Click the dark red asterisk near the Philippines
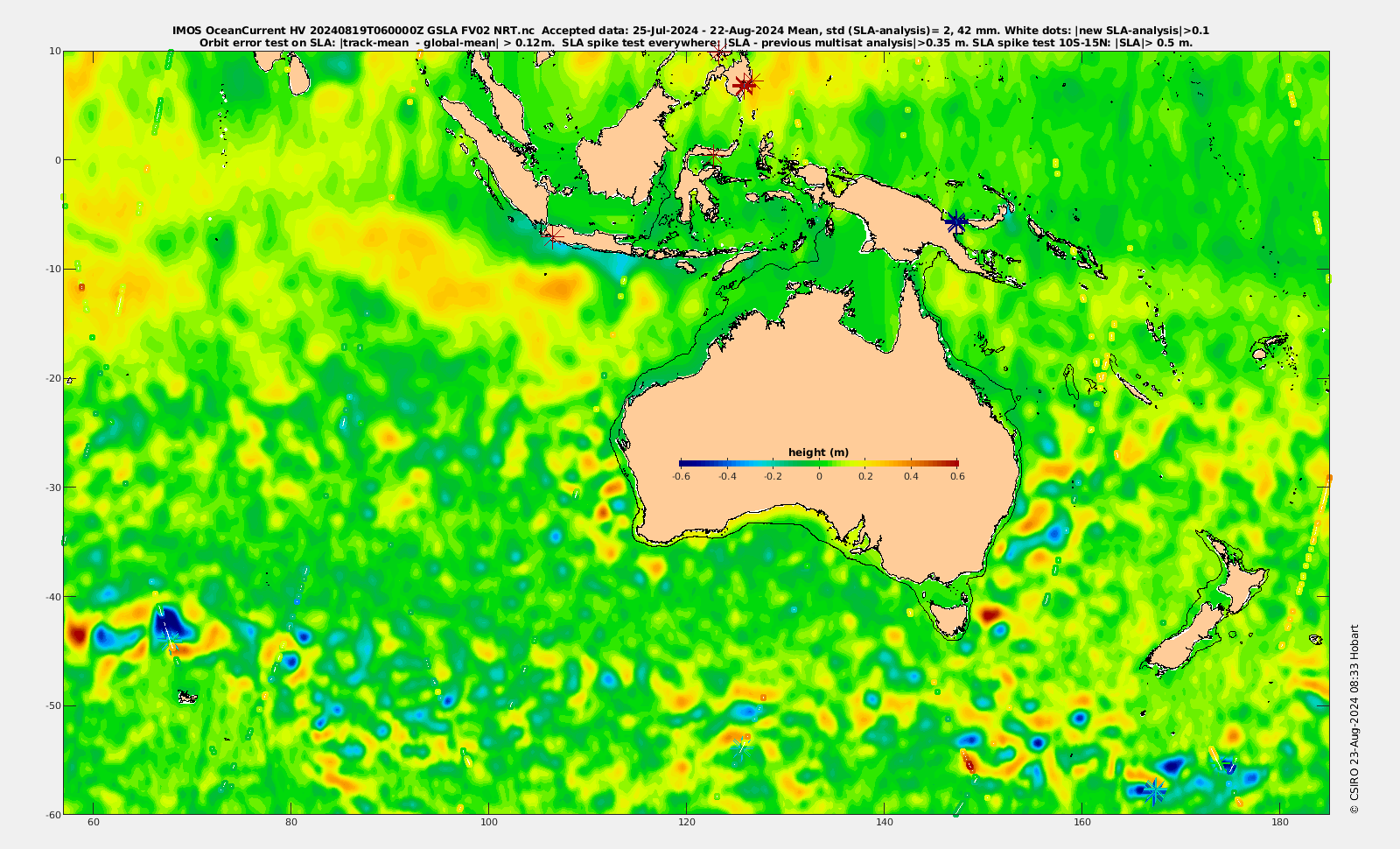Image resolution: width=1400 pixels, height=849 pixels. pyautogui.click(x=745, y=85)
